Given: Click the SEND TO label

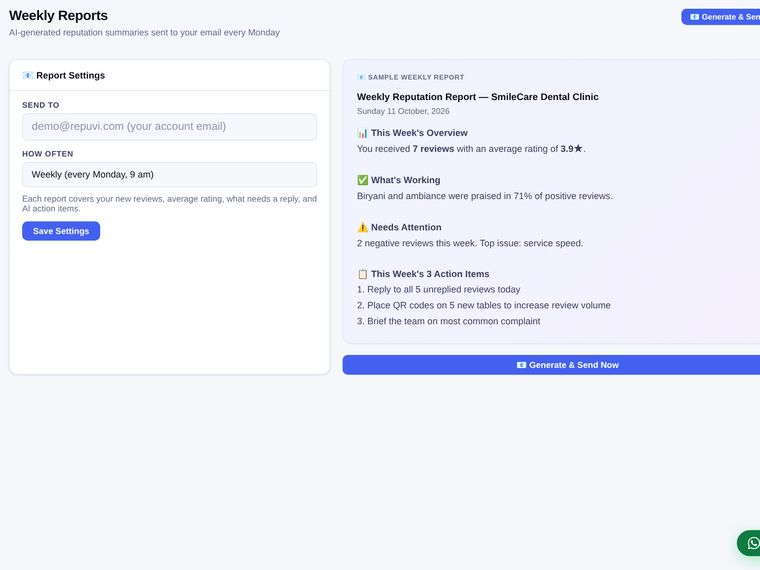Looking at the screenshot, I should coord(41,105).
